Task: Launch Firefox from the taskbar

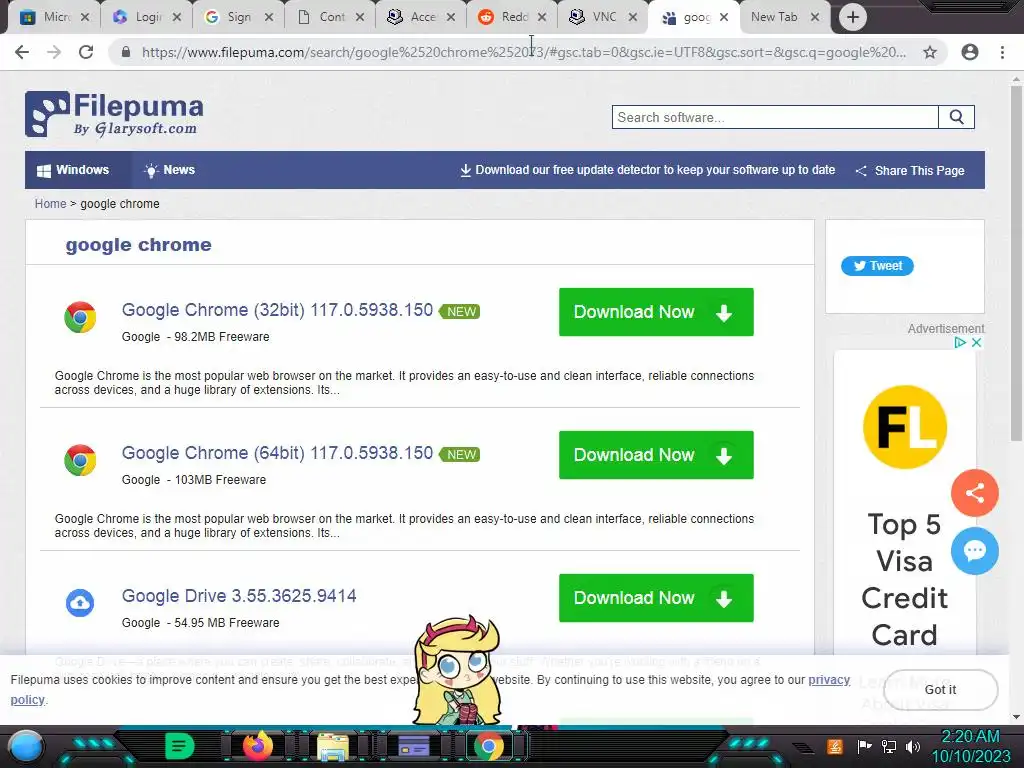Action: [x=257, y=746]
